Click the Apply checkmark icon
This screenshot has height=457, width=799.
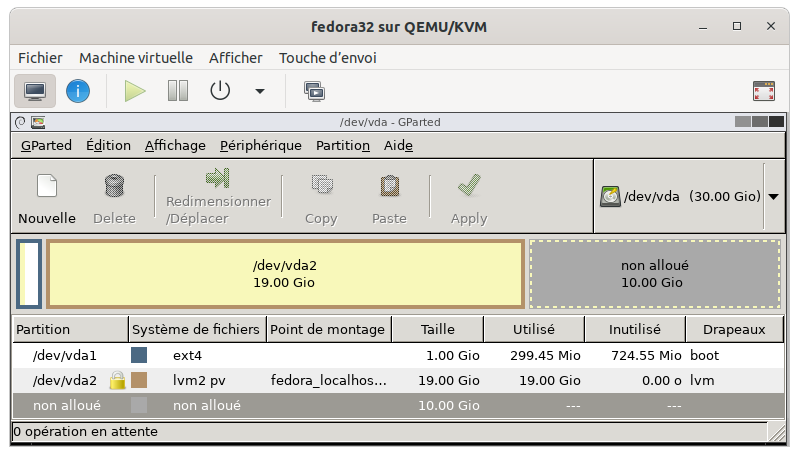coord(469,185)
